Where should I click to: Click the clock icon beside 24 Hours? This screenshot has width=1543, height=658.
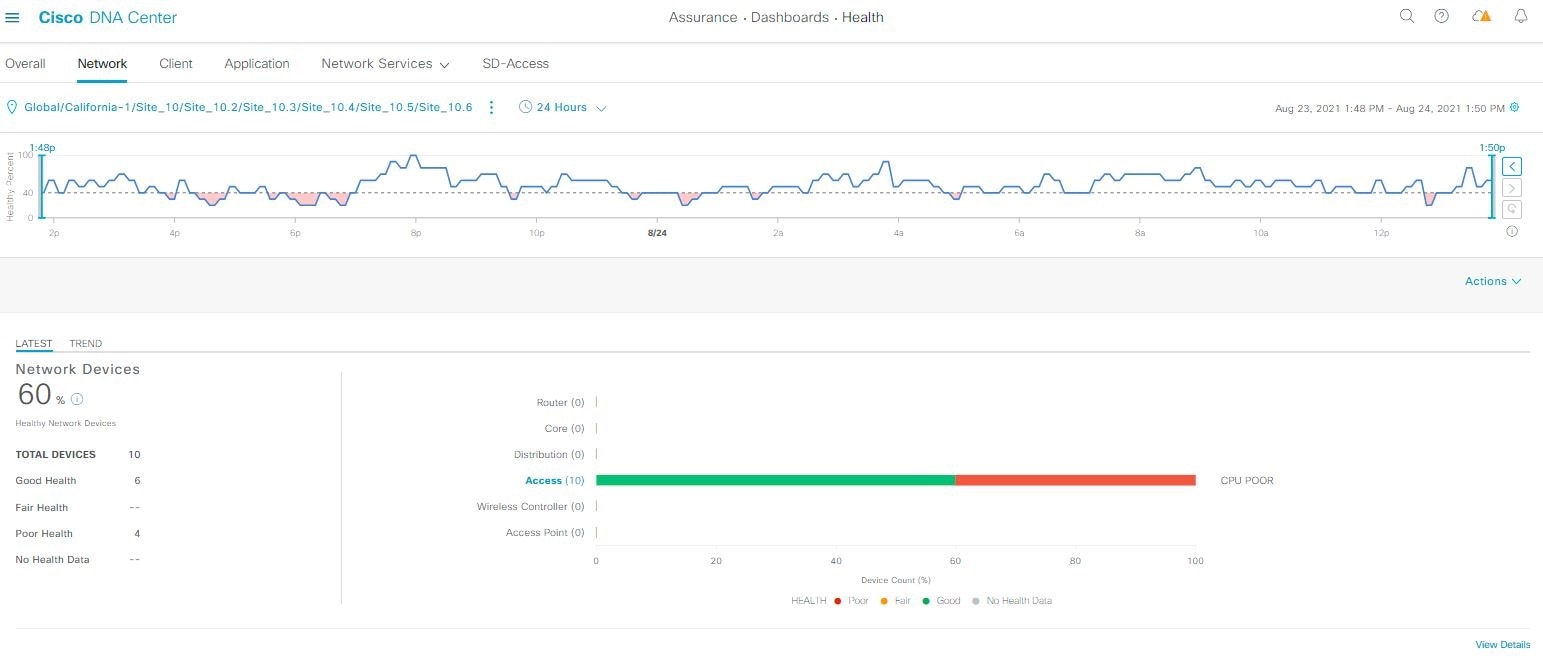click(x=525, y=107)
